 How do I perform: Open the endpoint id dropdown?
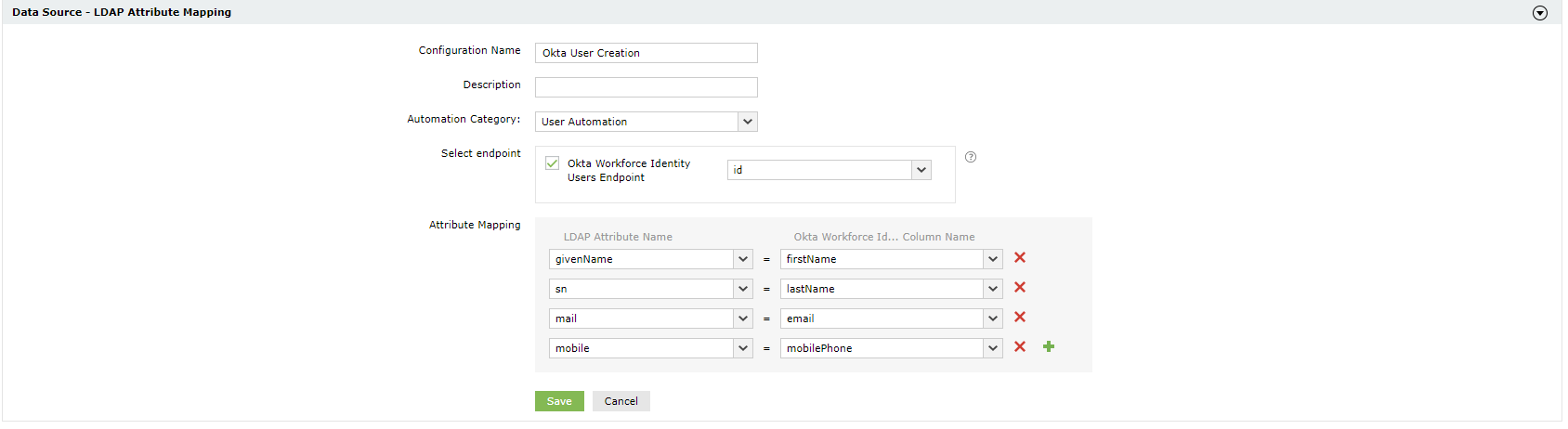pyautogui.click(x=921, y=170)
